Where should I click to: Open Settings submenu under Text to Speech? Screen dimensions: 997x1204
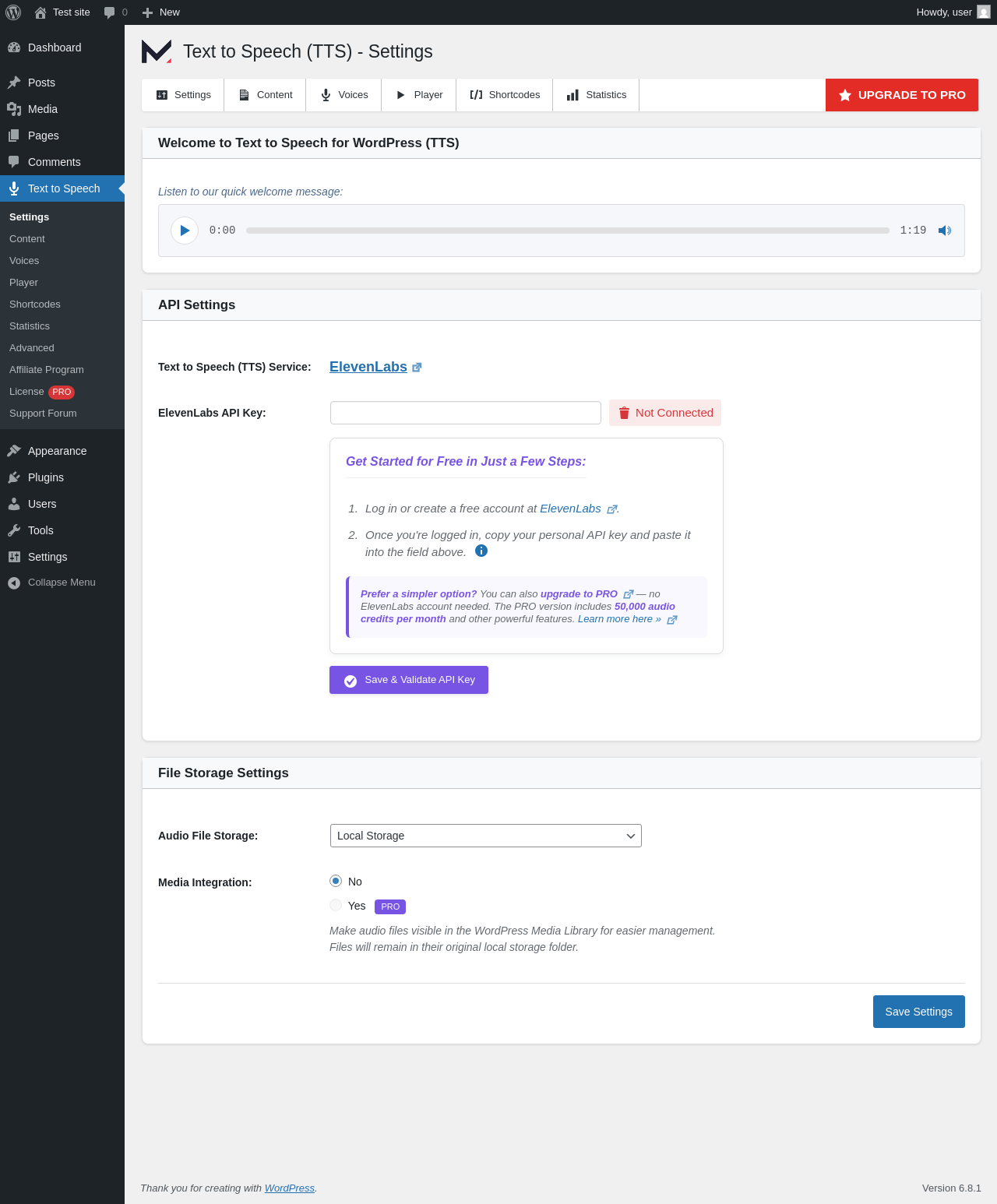pyautogui.click(x=62, y=217)
